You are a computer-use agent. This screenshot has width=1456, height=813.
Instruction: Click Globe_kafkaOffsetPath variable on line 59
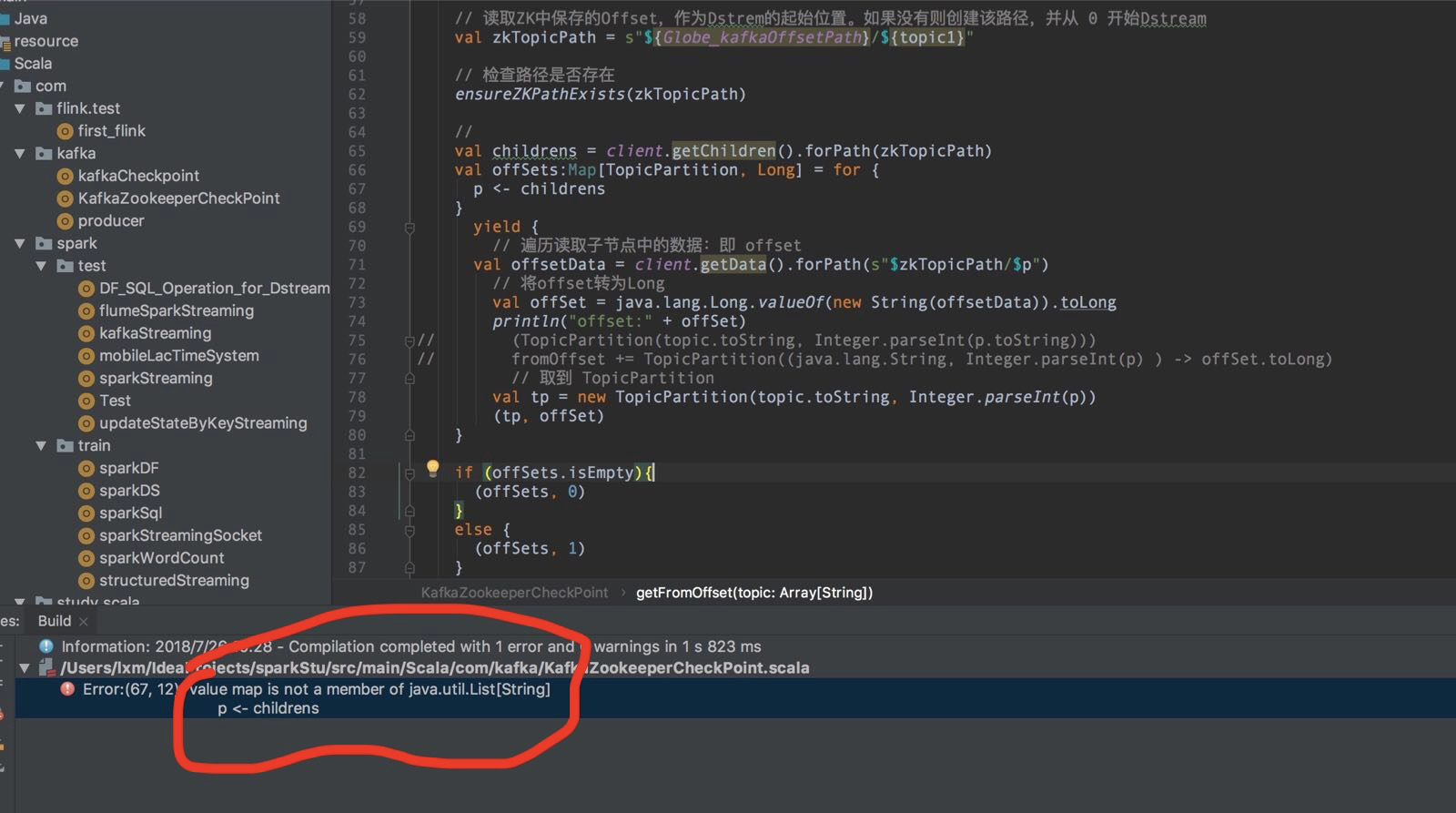coord(762,37)
